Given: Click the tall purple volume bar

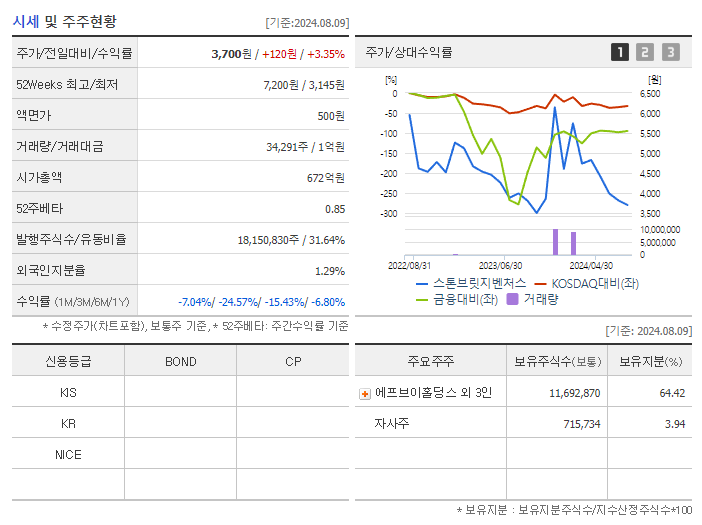Looking at the screenshot, I should point(556,242).
